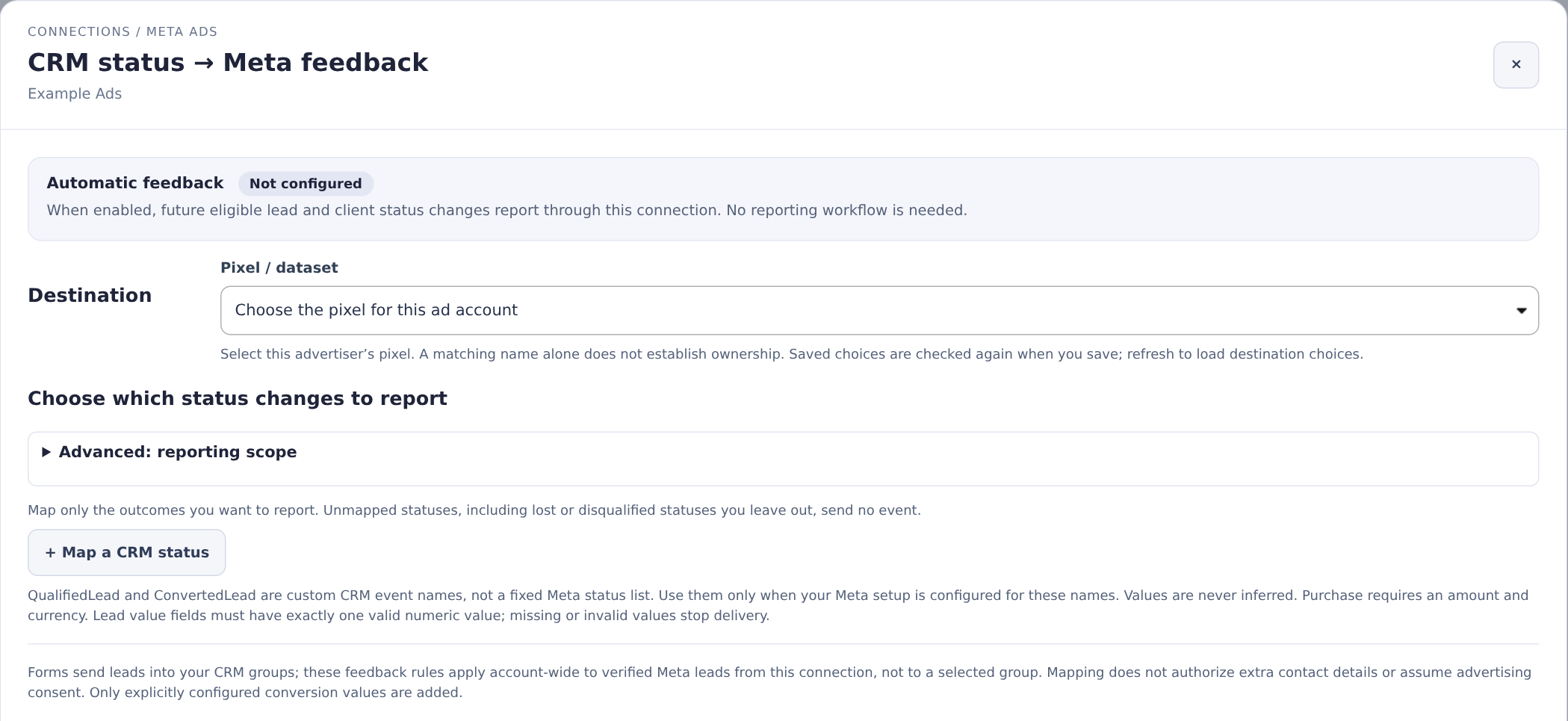The image size is (1568, 721).
Task: Click the Connections / Meta Ads breadcrumb
Action: coord(123,31)
